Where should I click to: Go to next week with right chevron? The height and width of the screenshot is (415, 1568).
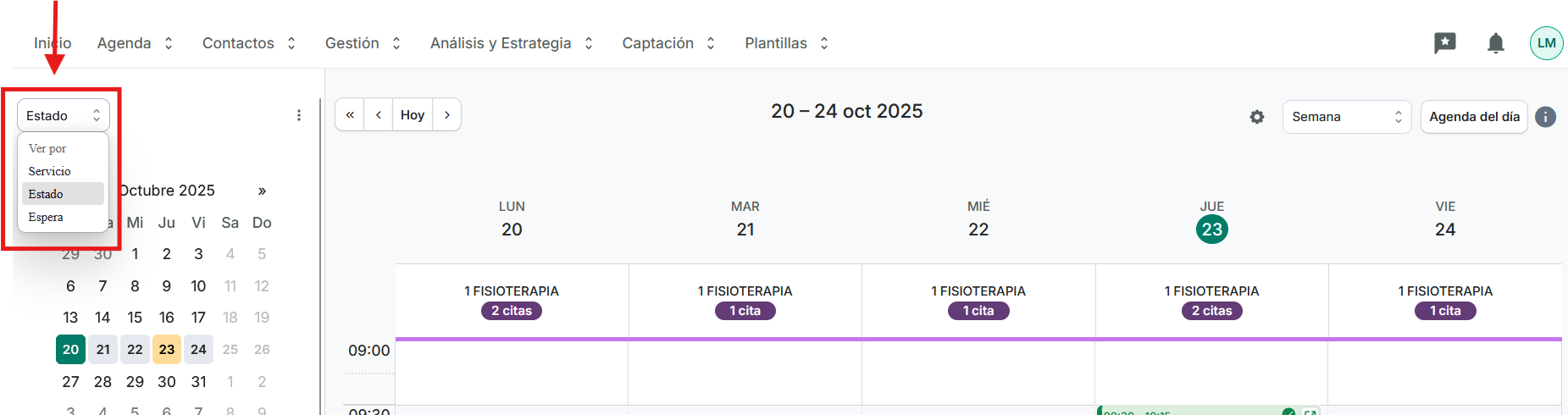[447, 114]
